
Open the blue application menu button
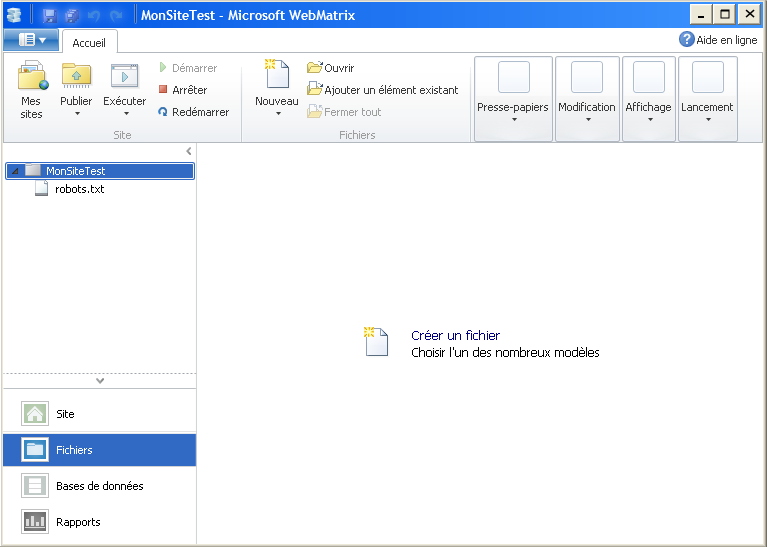(31, 40)
